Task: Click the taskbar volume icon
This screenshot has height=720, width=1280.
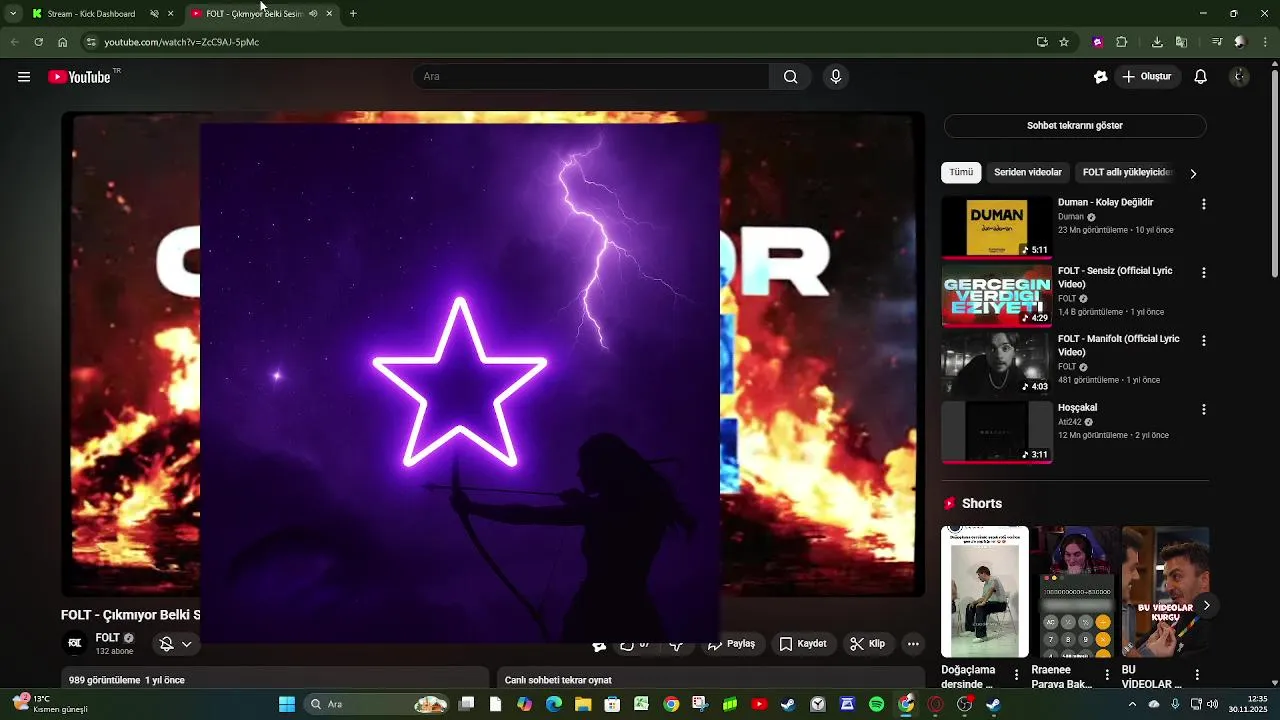Action: tap(1213, 704)
